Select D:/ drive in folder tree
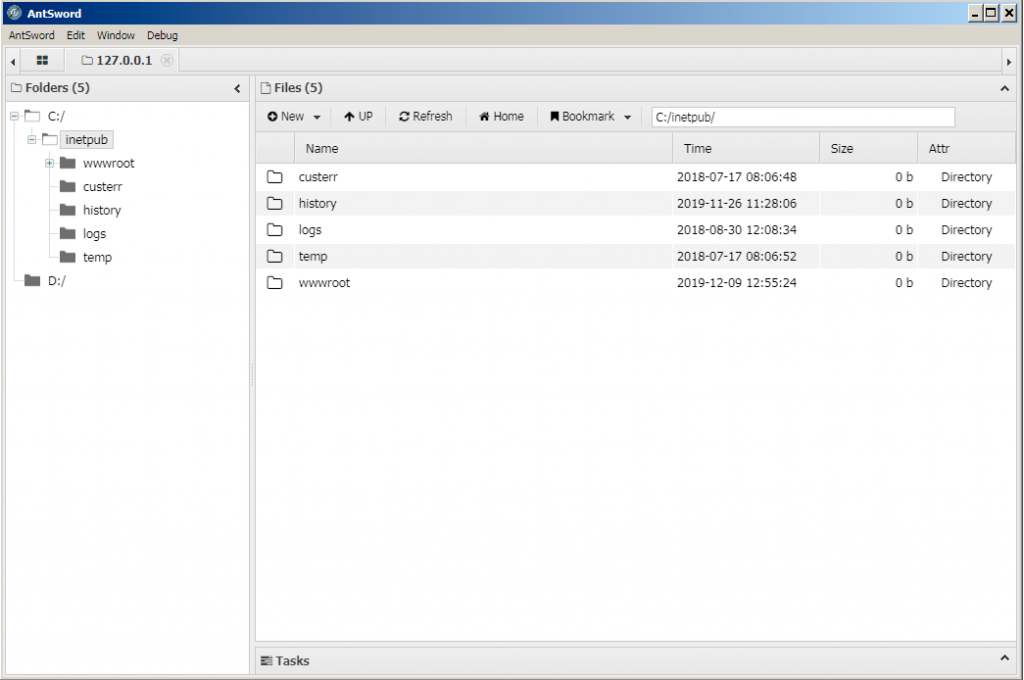Screen dimensions: 1024x680 (x=57, y=281)
